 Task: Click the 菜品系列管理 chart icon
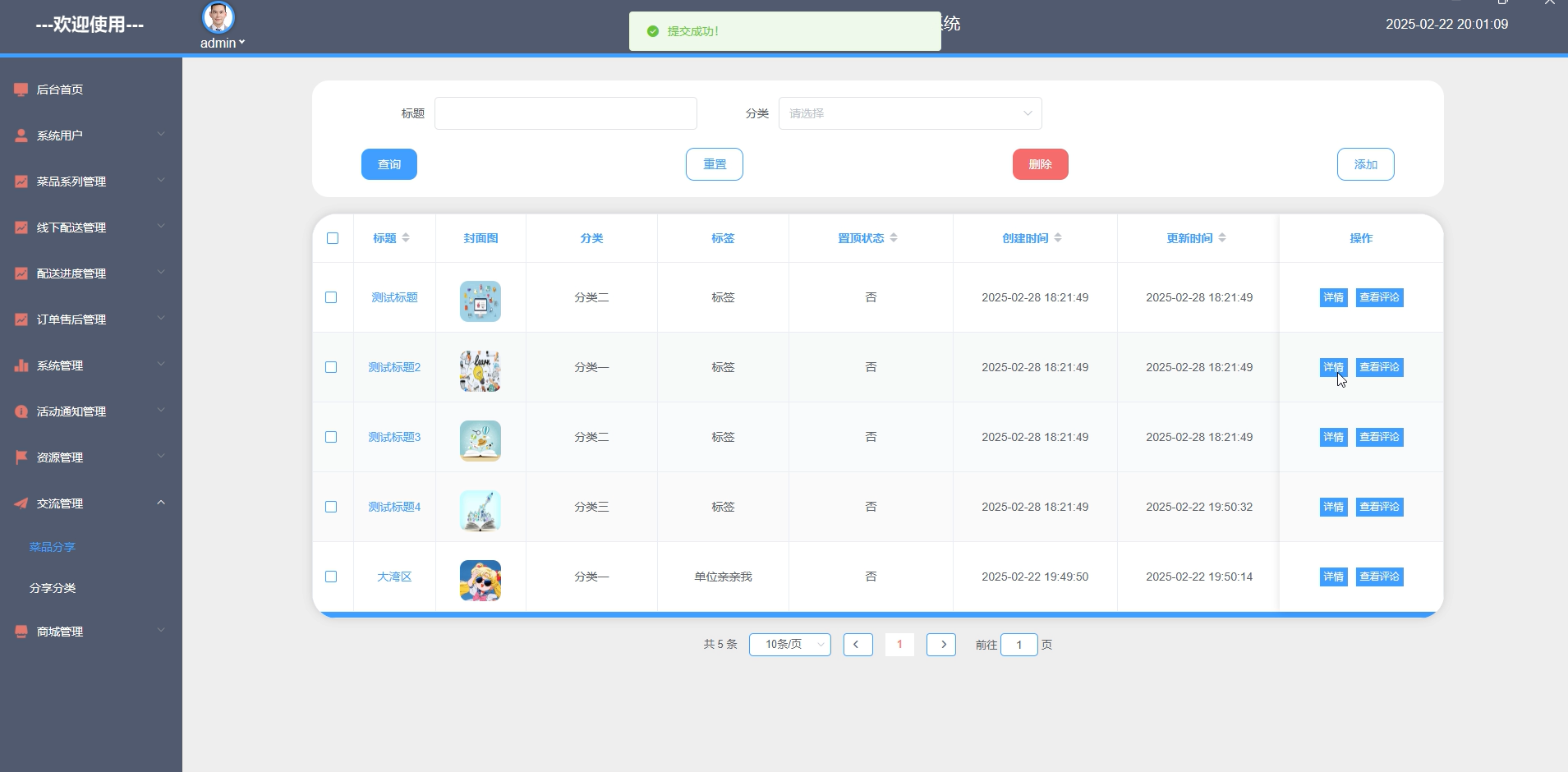pyautogui.click(x=21, y=182)
